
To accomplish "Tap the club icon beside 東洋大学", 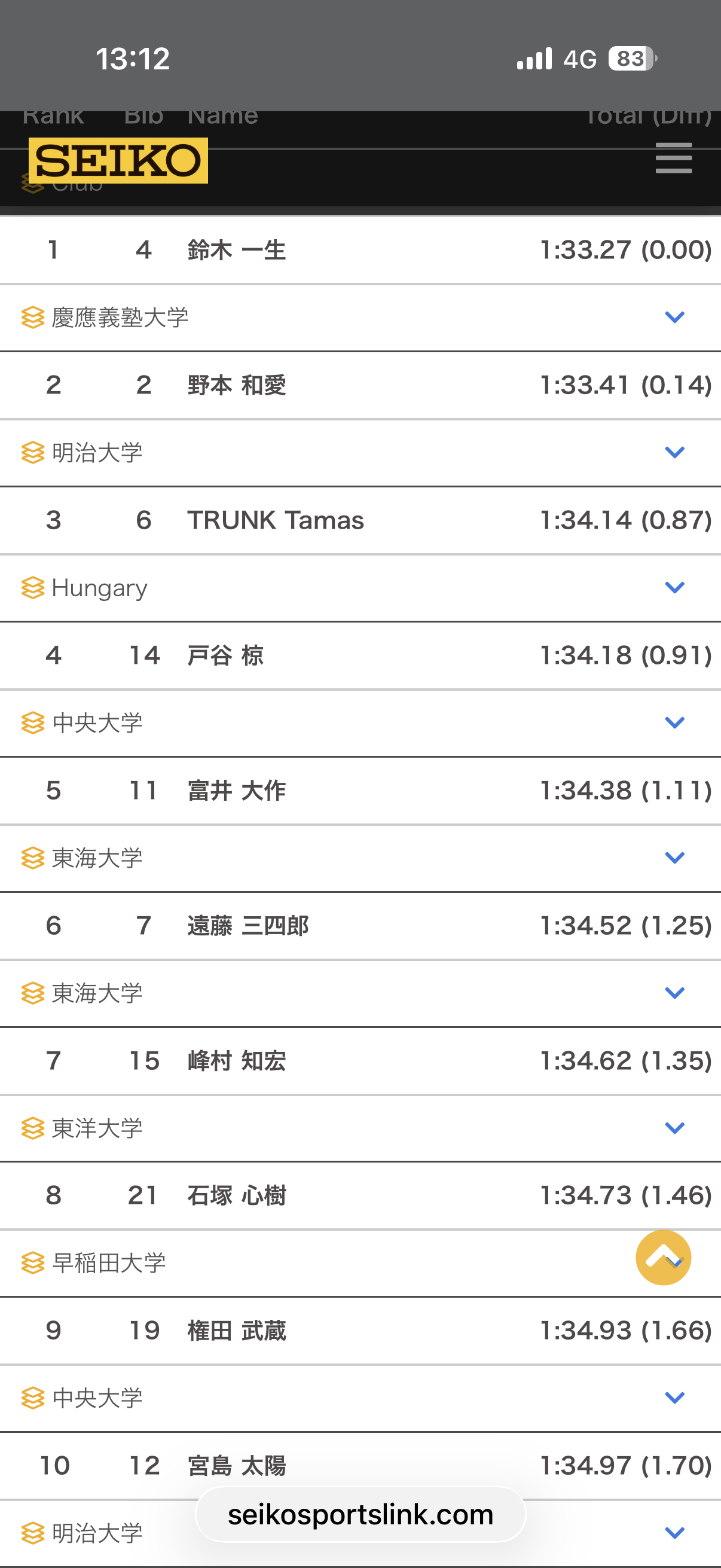I will pos(33,1128).
